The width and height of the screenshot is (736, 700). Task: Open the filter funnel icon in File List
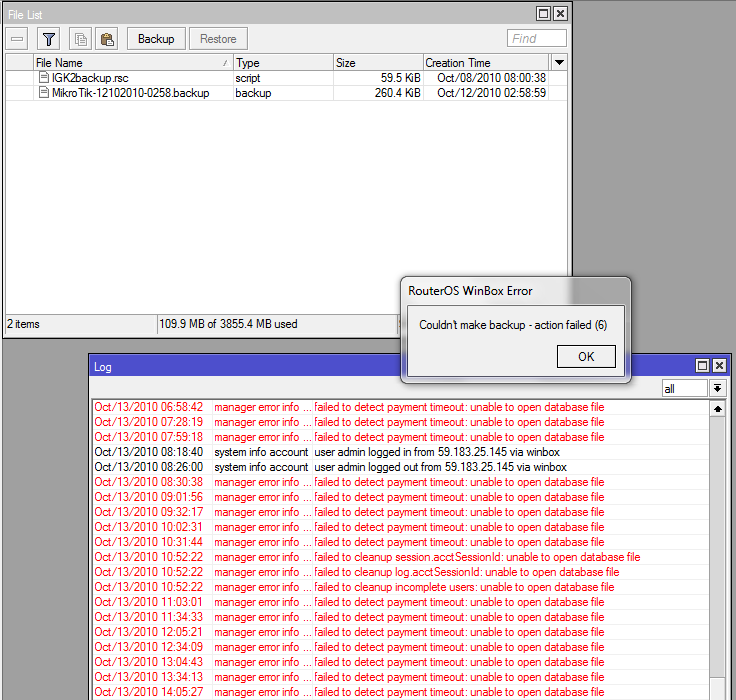[x=49, y=38]
